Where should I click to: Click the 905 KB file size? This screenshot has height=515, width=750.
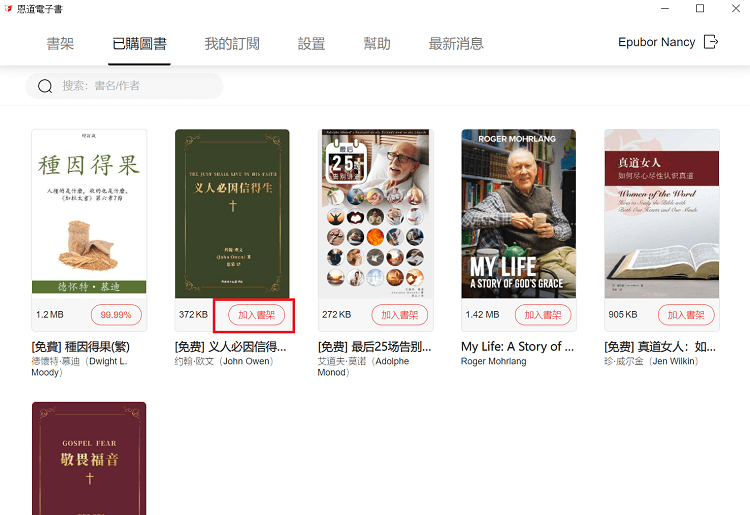[x=623, y=315]
